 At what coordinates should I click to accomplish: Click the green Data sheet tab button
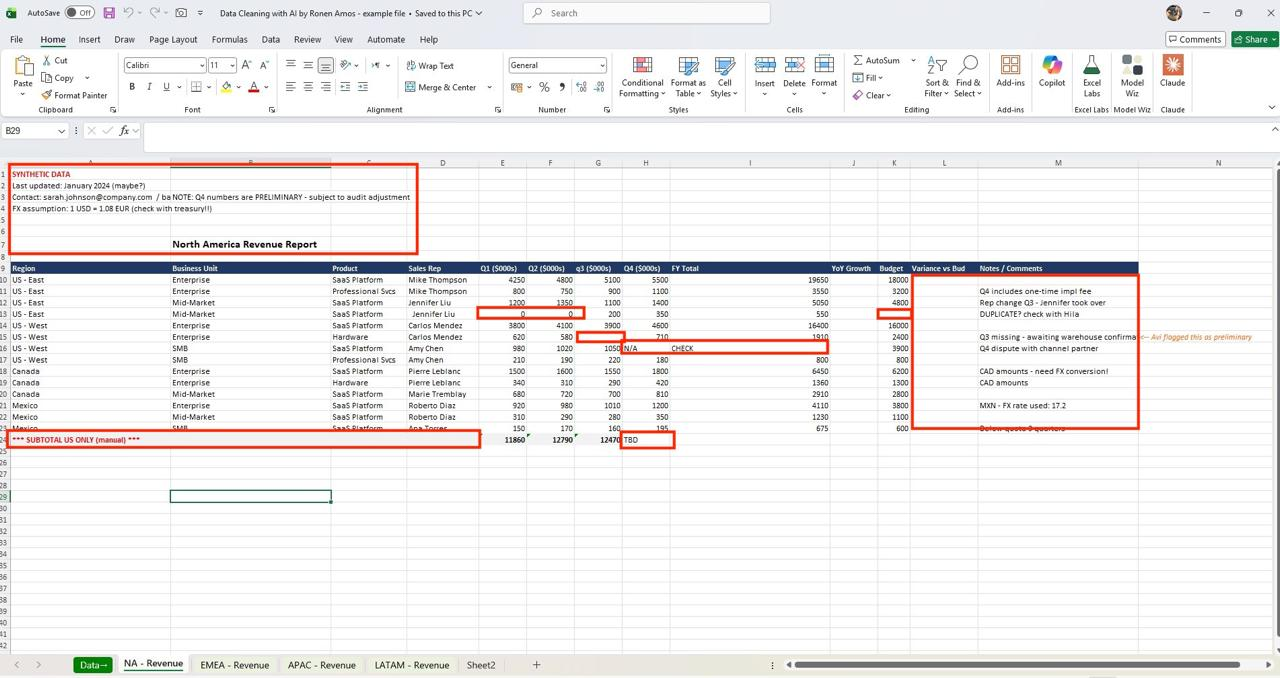coord(92,665)
